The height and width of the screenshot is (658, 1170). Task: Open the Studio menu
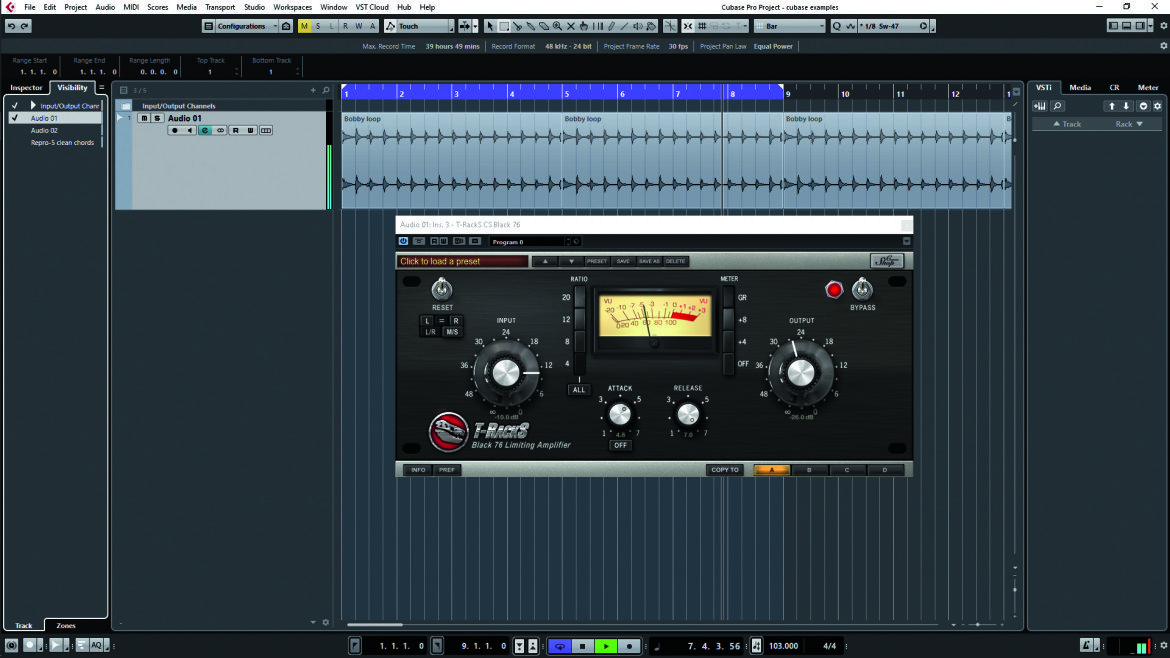point(254,7)
